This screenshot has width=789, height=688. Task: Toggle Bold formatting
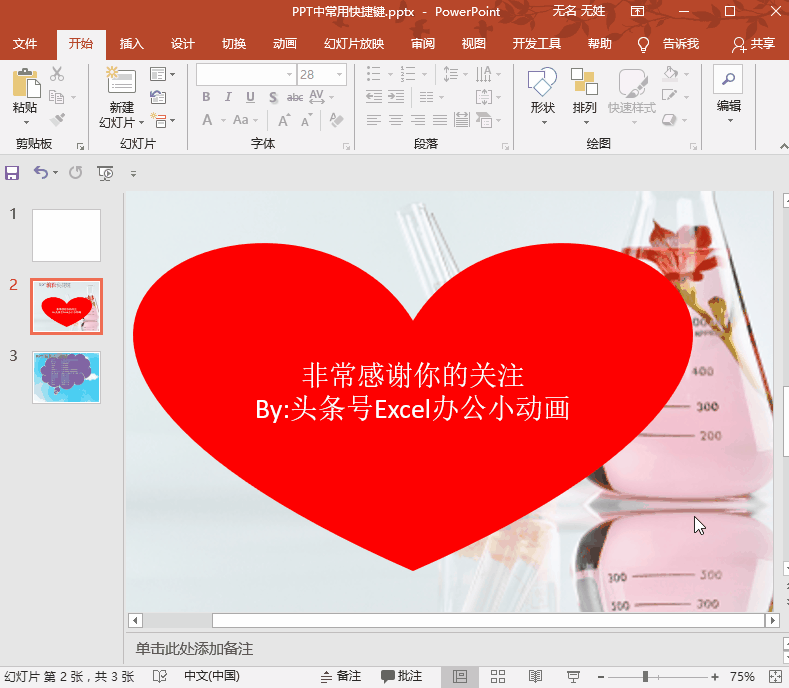click(206, 97)
